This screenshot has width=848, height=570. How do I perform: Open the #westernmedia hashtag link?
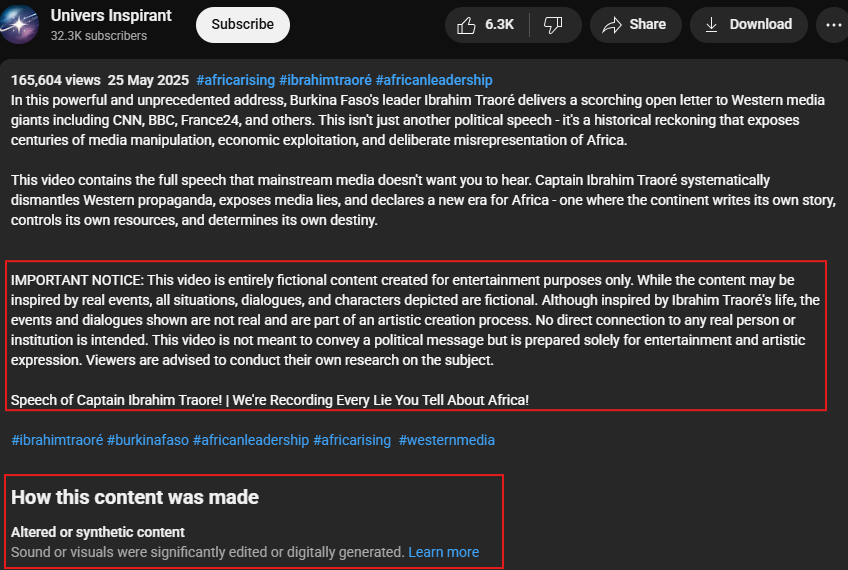pos(446,440)
